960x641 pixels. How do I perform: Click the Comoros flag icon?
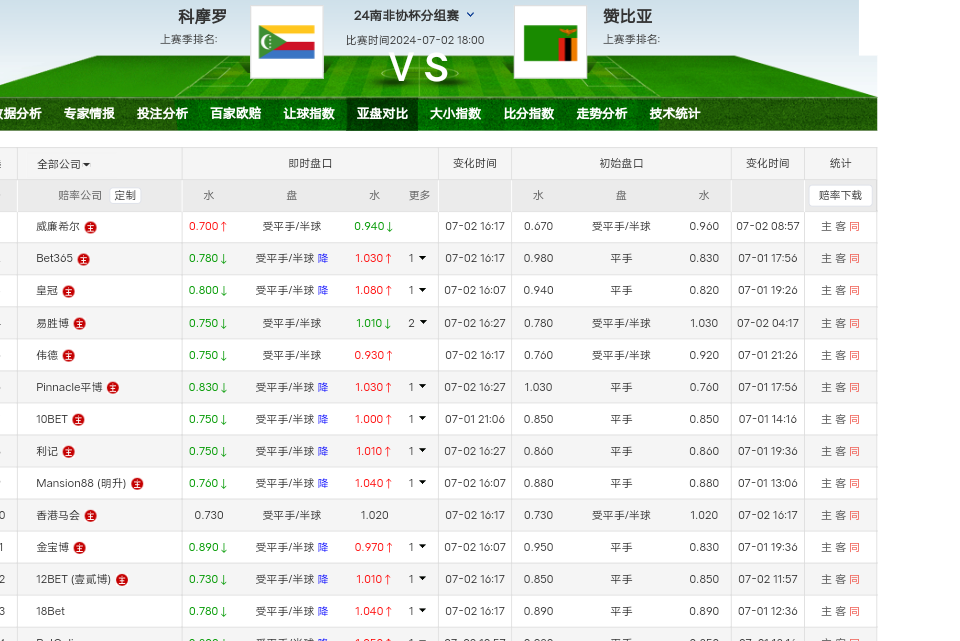point(286,42)
